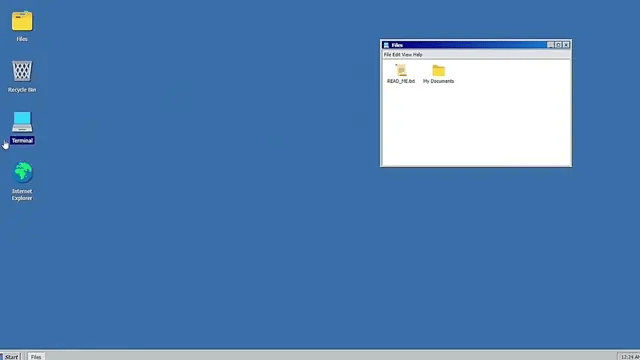Open the Help menu

click(x=418, y=55)
